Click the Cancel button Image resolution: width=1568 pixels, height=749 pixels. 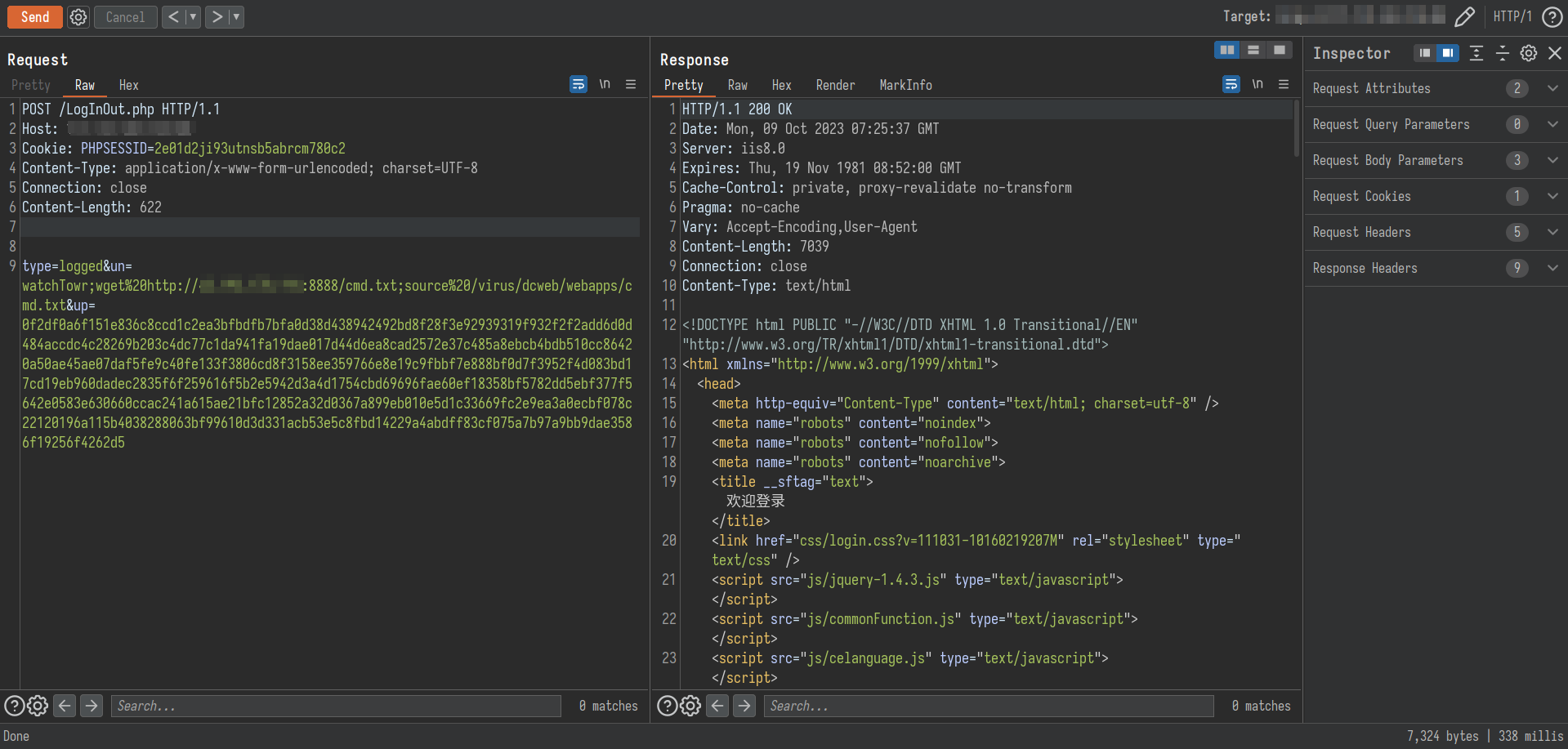click(x=125, y=17)
